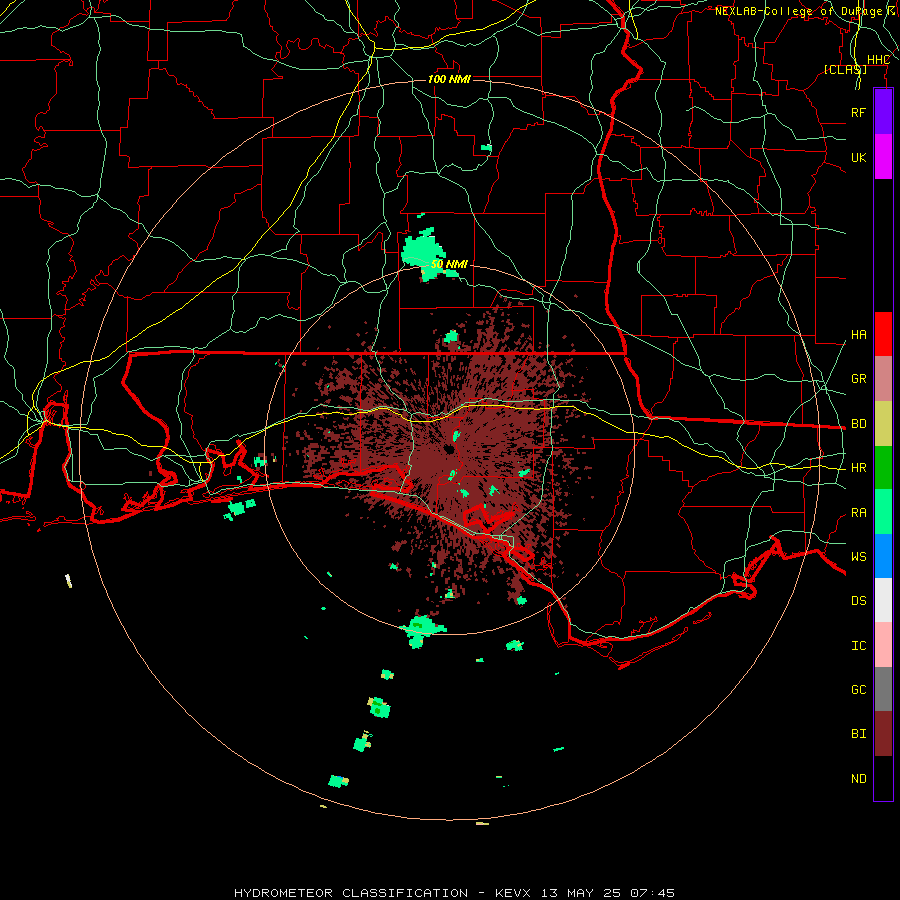Click the radar site center black dot
The height and width of the screenshot is (900, 900).
click(449, 449)
